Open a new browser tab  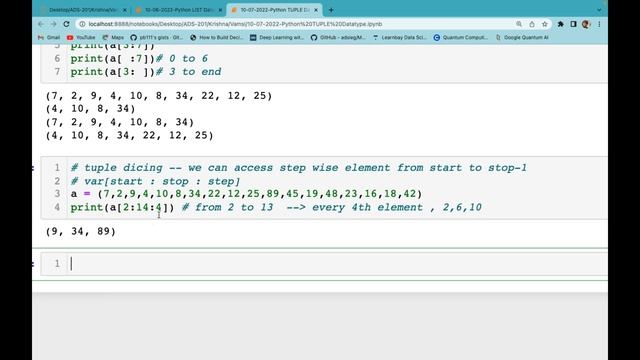331,10
